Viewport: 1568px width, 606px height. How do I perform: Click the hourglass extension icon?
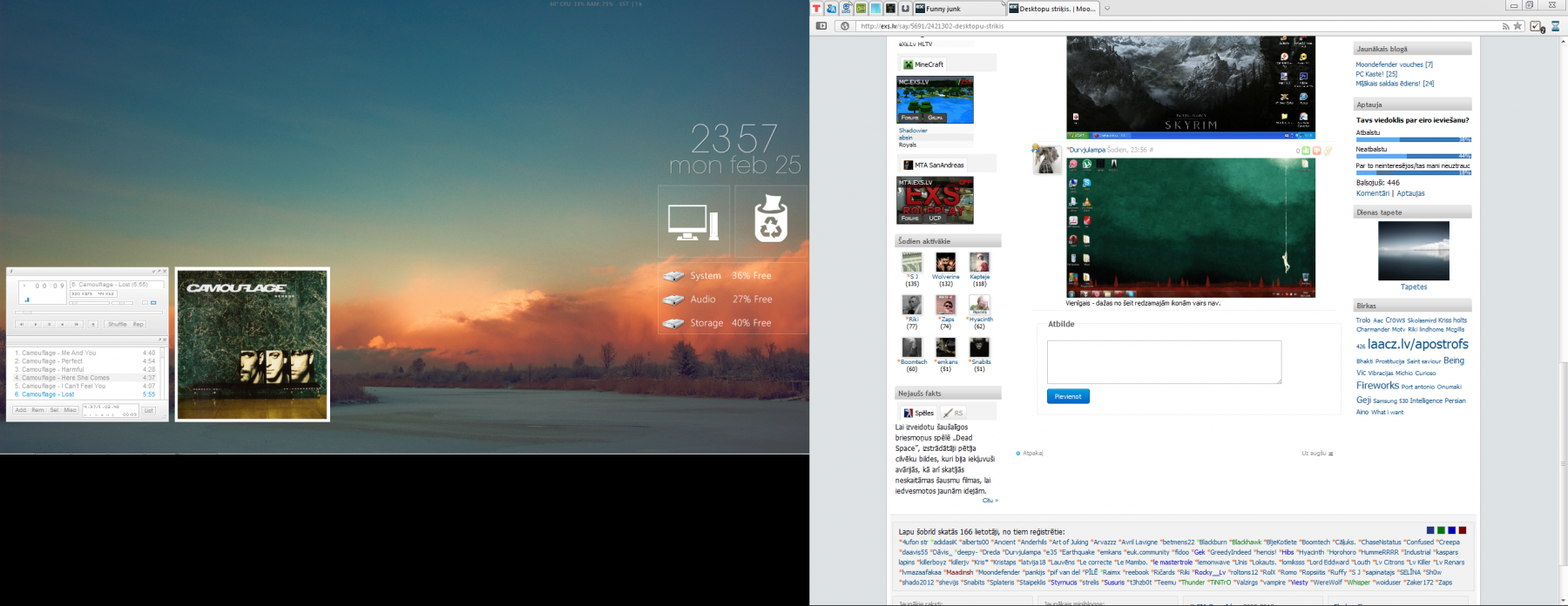(1556, 26)
